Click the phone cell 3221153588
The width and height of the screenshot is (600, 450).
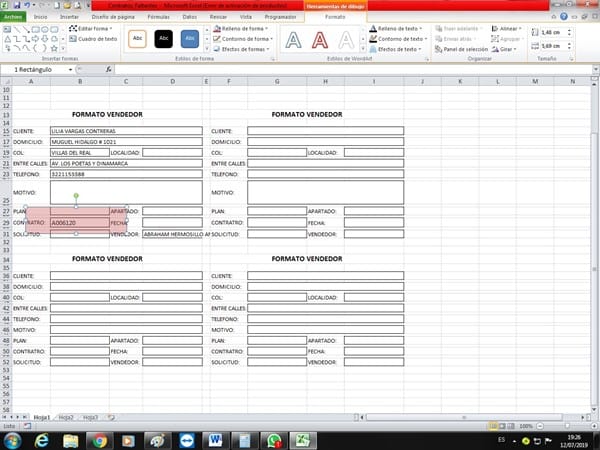(126, 174)
